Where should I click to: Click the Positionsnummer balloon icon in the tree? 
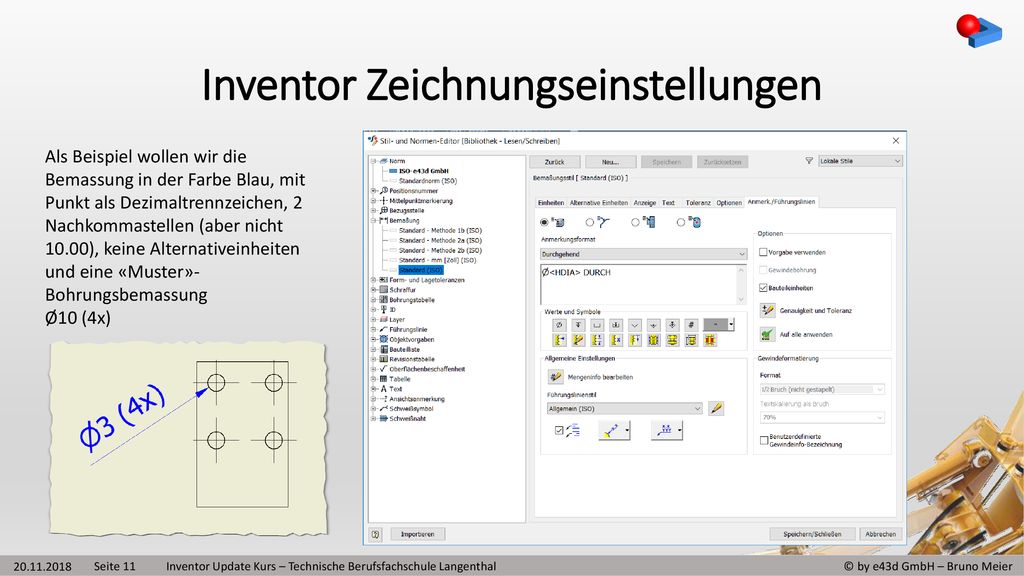pyautogui.click(x=384, y=191)
